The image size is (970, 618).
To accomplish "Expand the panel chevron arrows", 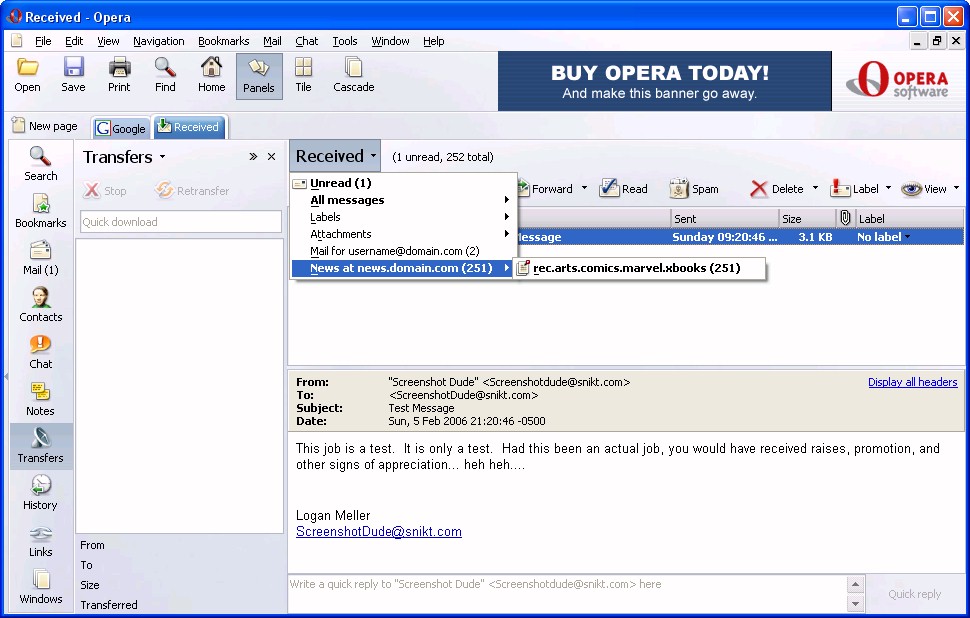I will point(253,157).
